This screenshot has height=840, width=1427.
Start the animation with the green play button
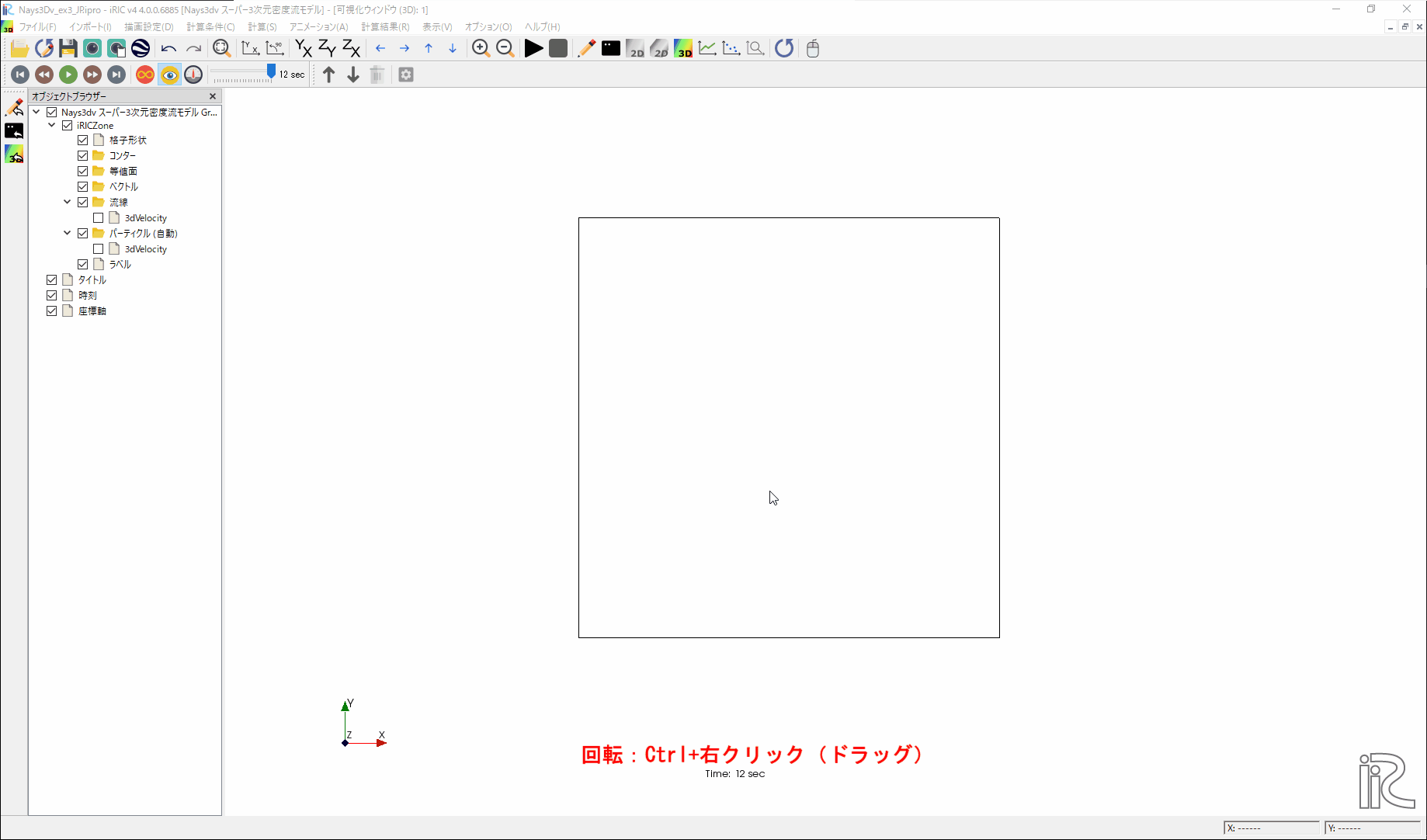[x=68, y=75]
